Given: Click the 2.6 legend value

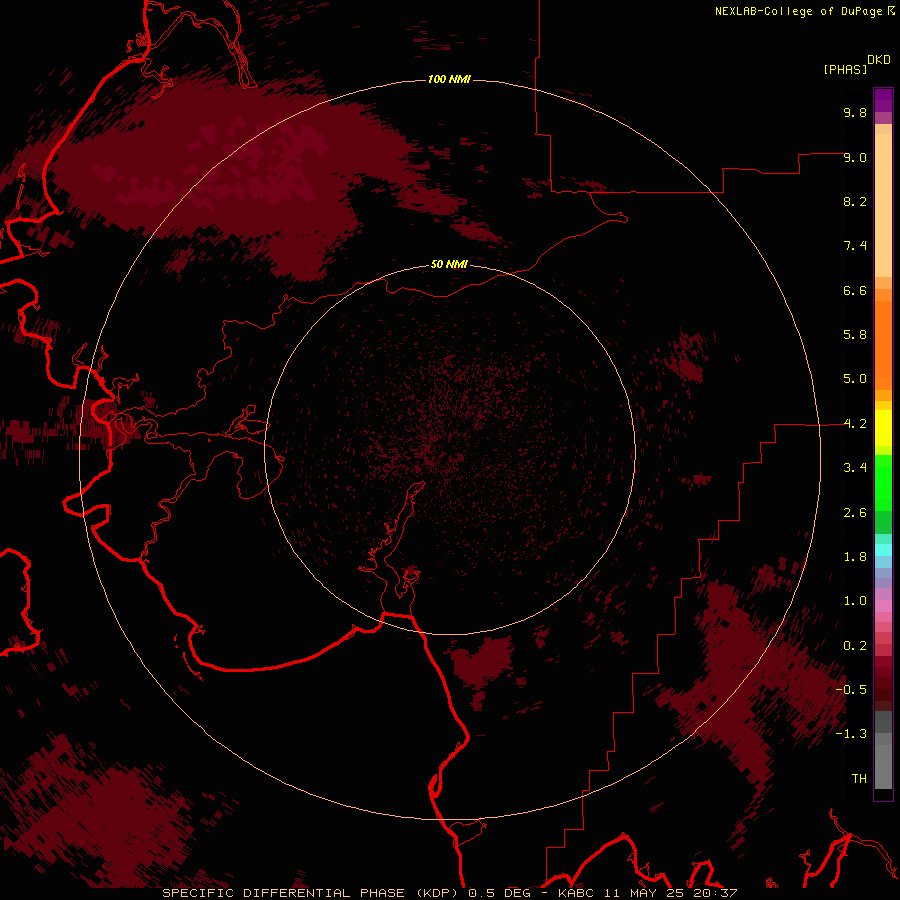Looking at the screenshot, I should [855, 513].
